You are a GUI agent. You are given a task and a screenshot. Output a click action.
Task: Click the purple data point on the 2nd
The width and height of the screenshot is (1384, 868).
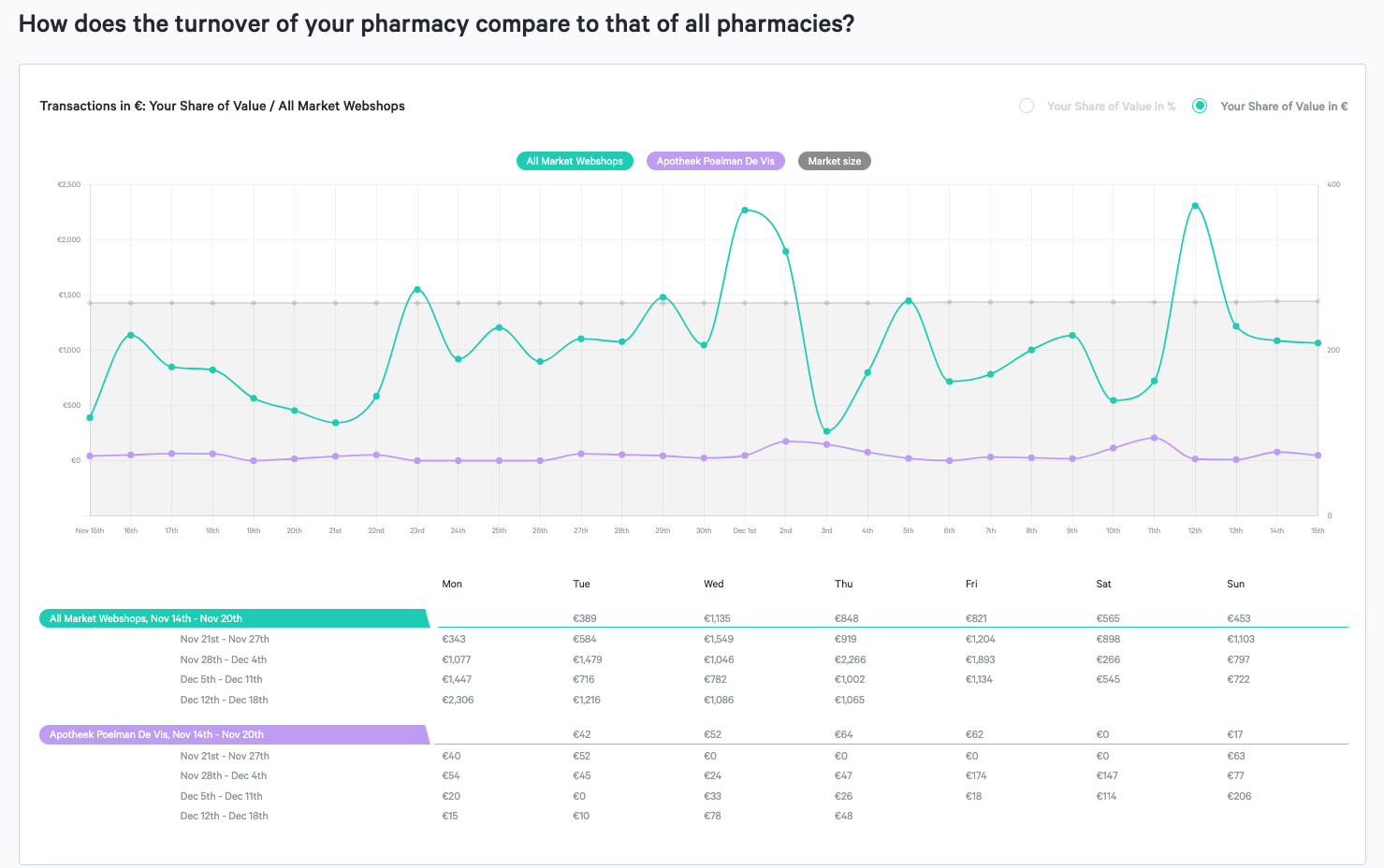click(786, 441)
